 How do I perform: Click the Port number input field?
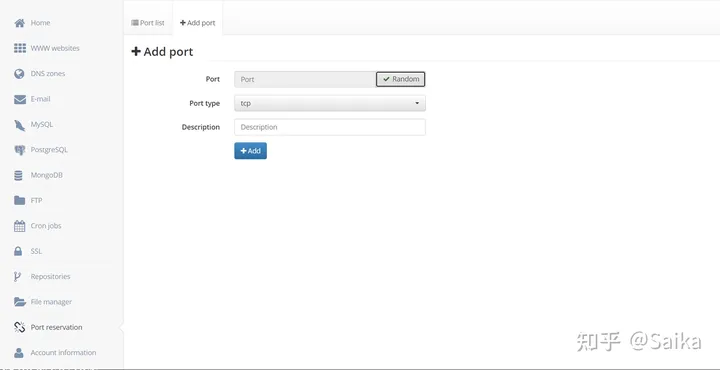pos(305,79)
